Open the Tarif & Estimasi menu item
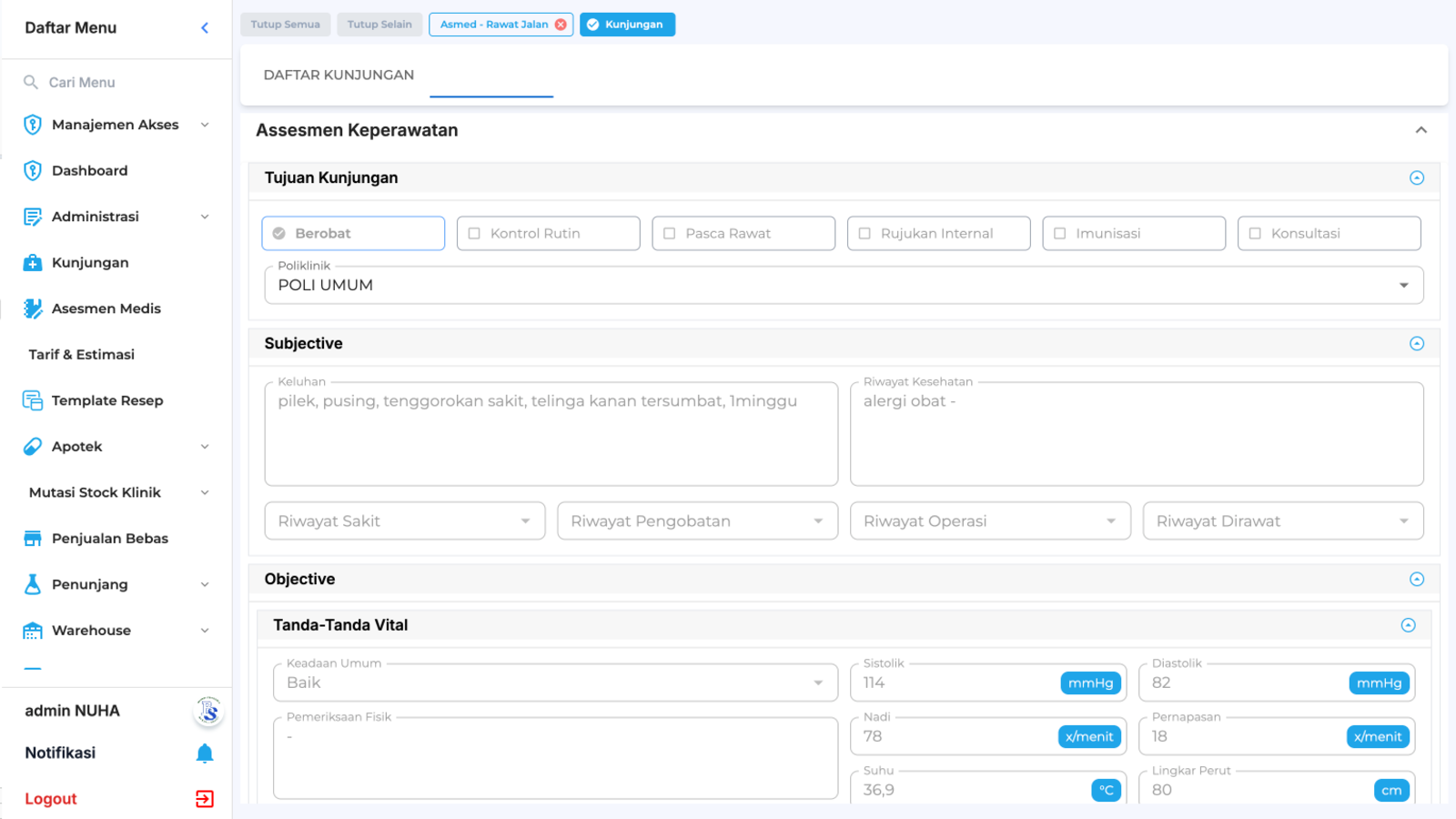The width and height of the screenshot is (1456, 819). pos(82,355)
